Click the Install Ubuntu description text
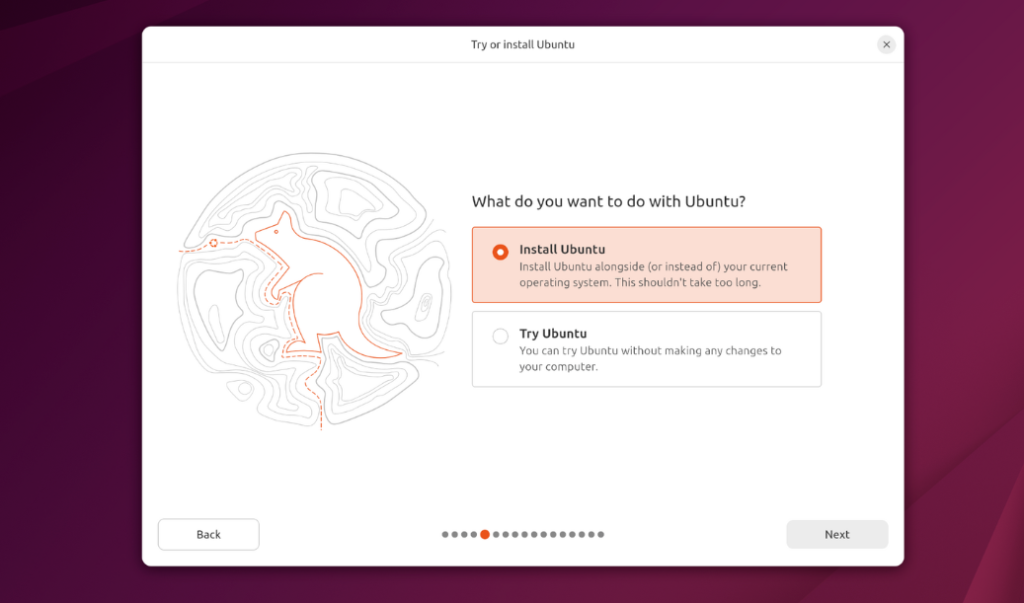This screenshot has width=1024, height=603. point(653,275)
